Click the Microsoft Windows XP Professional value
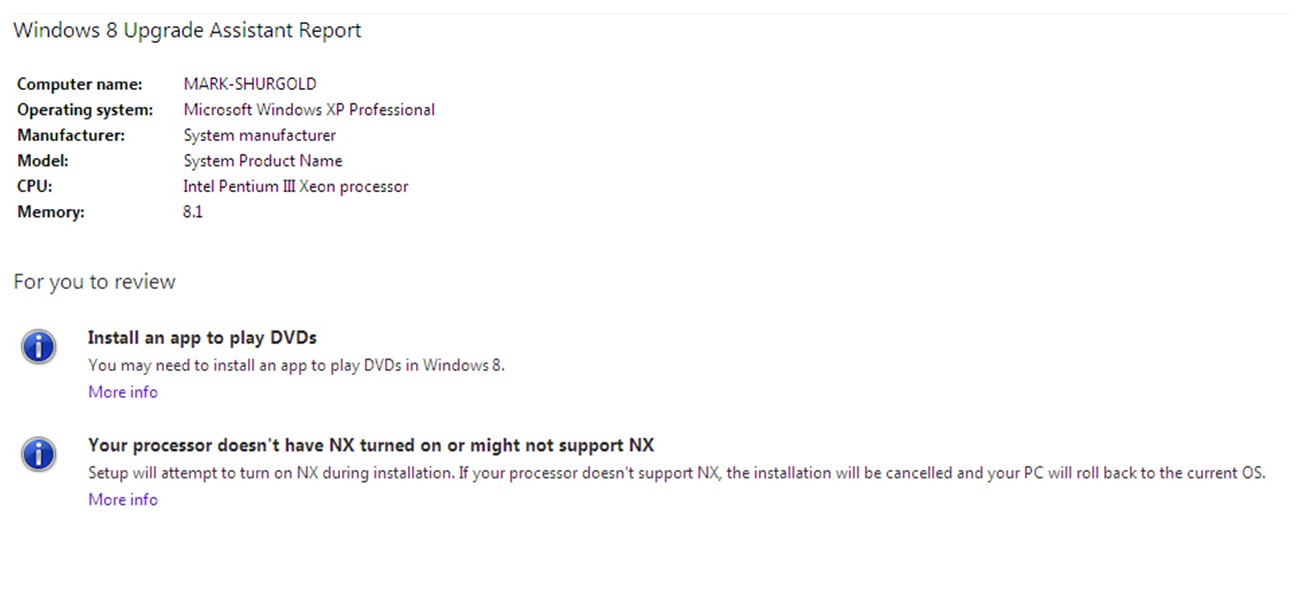Image resolution: width=1308 pixels, height=602 pixels. (309, 110)
